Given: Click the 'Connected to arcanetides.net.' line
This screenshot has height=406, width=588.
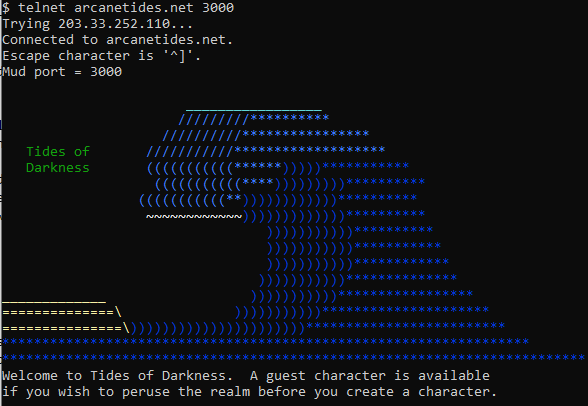Looking at the screenshot, I should [x=117, y=40].
